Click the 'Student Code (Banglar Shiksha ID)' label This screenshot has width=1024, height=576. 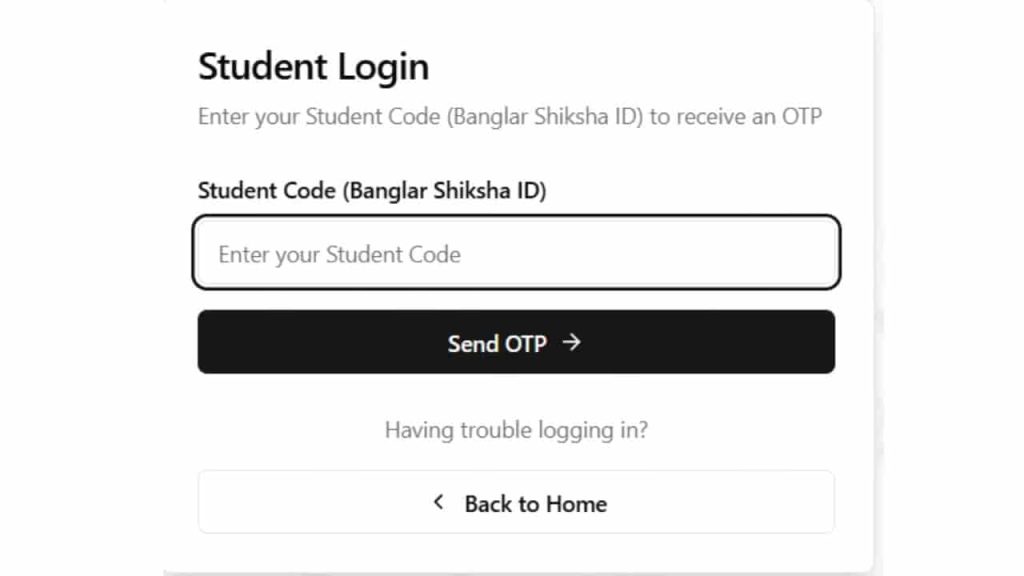coord(372,191)
